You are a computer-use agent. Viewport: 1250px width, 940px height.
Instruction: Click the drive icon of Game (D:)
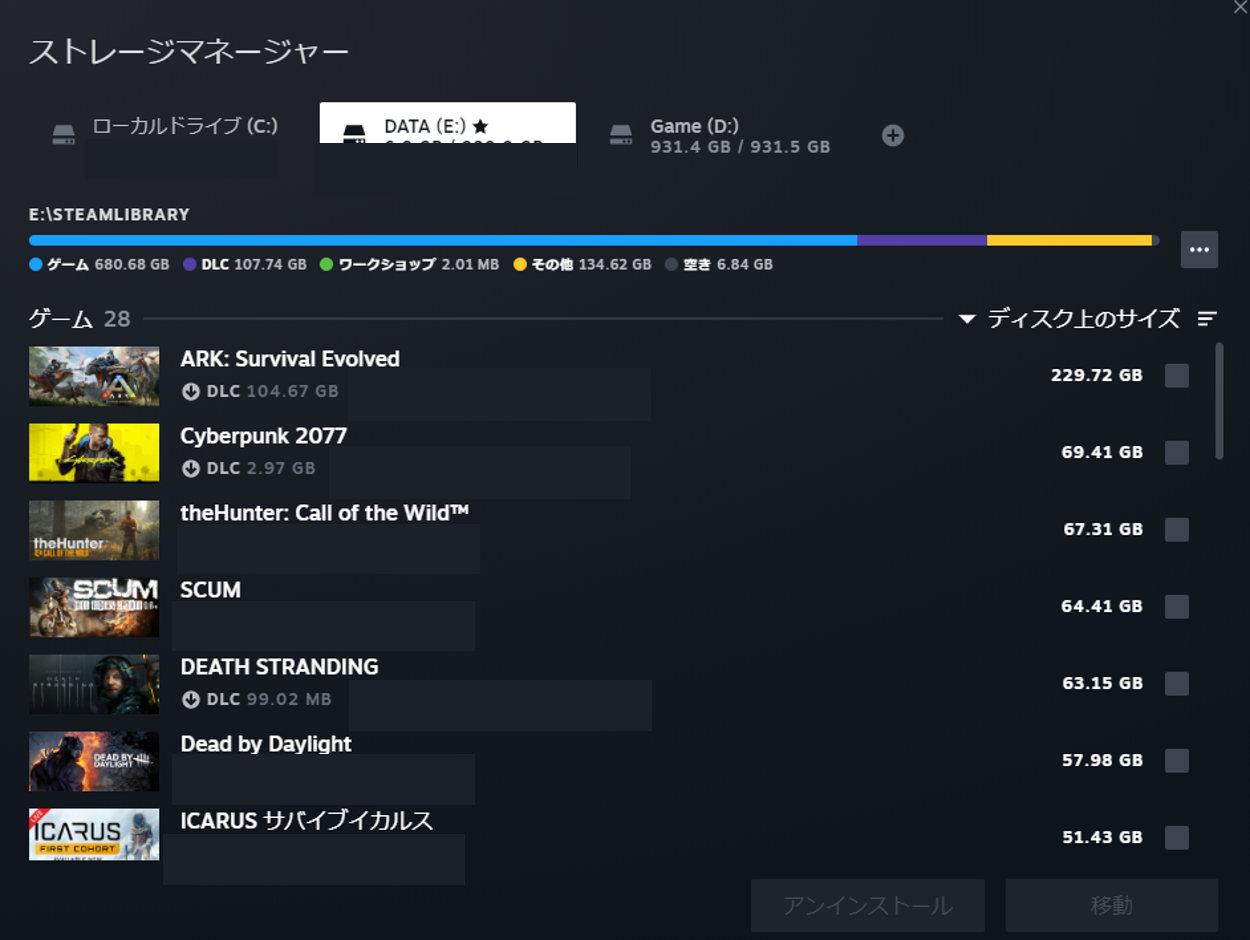pyautogui.click(x=621, y=134)
